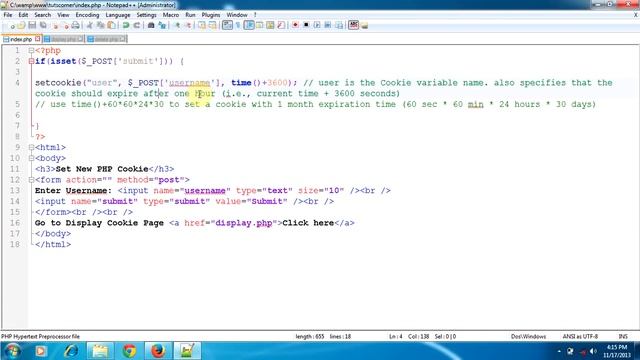
Task: Click the Copy toolbar icon
Action: pyautogui.click(x=100, y=25)
